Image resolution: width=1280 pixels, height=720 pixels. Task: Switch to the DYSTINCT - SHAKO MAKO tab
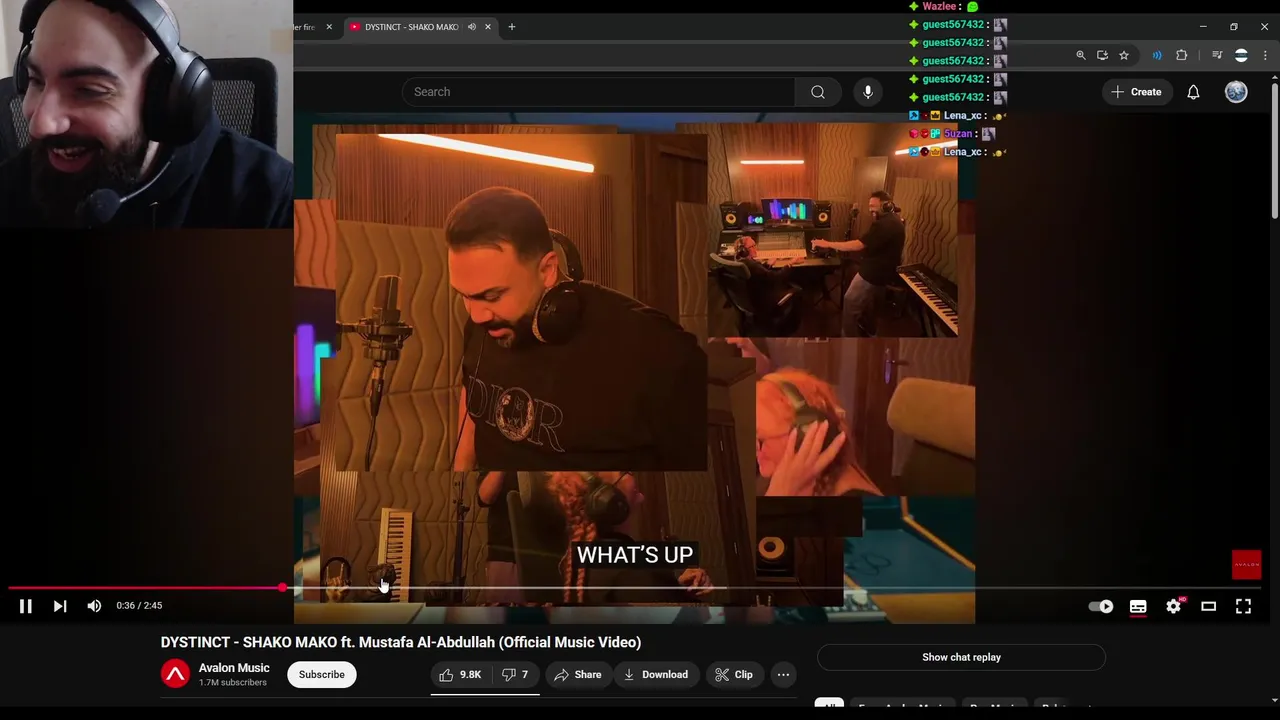click(410, 27)
